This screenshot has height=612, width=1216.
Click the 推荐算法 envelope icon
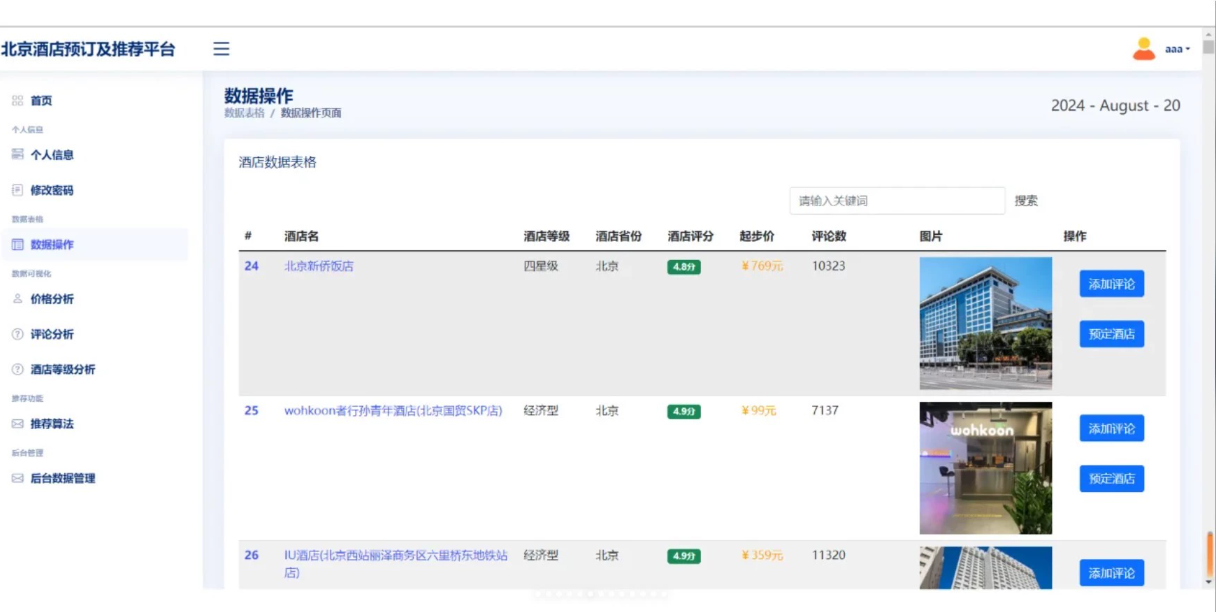[x=17, y=424]
